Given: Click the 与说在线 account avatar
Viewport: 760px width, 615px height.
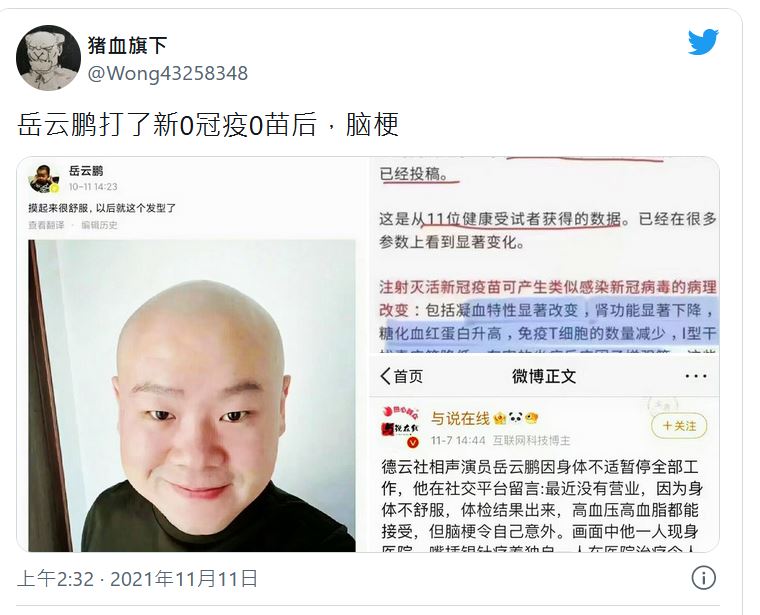Looking at the screenshot, I should tap(400, 426).
